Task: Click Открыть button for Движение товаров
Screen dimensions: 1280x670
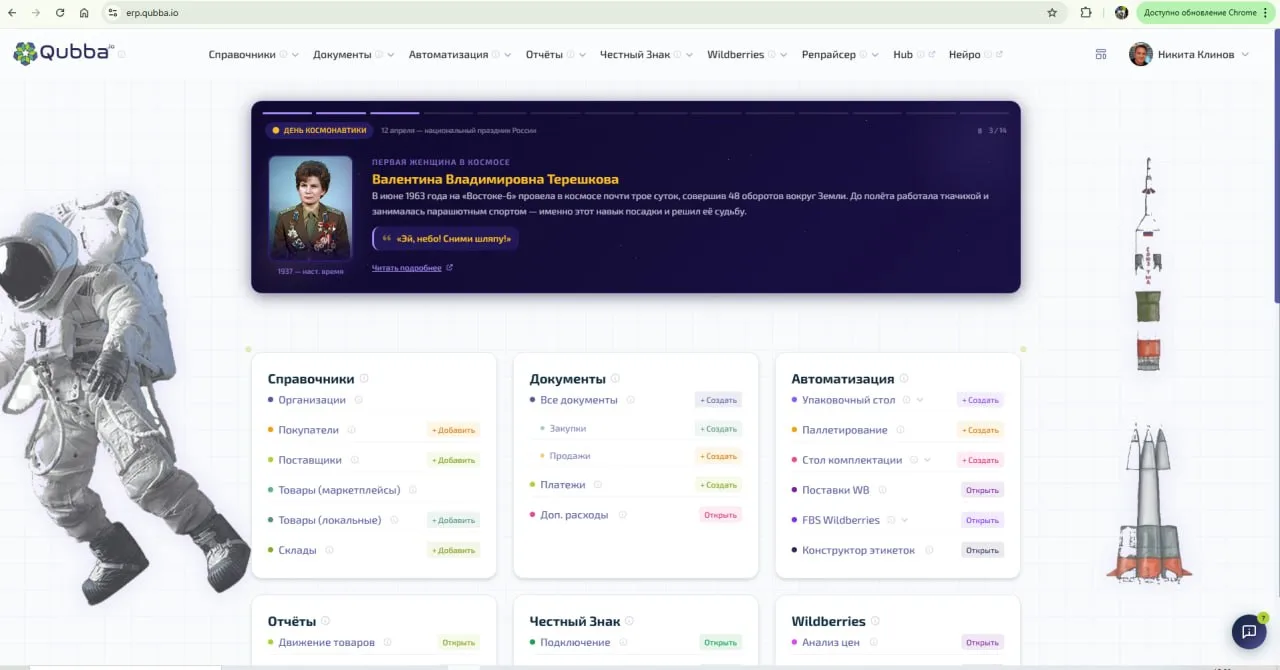Action: click(x=458, y=642)
